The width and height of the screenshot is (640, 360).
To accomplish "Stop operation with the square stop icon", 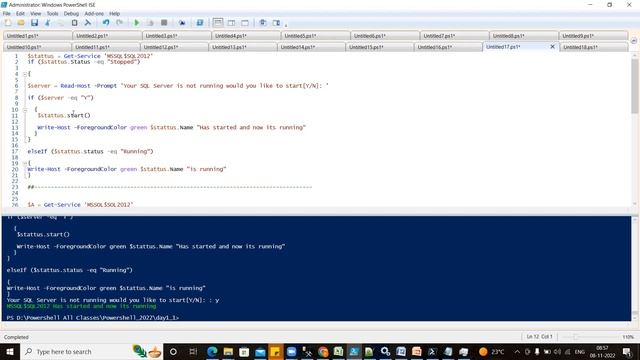I will click(164, 23).
